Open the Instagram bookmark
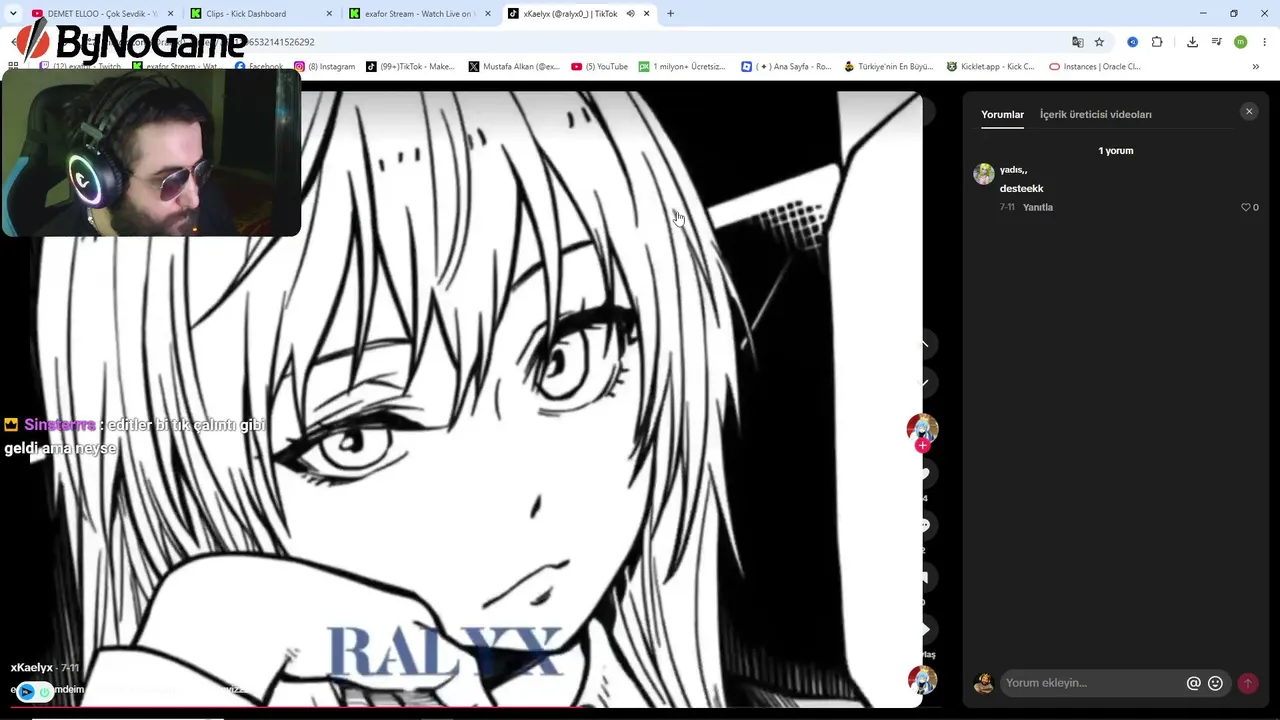This screenshot has width=1280, height=720. click(x=325, y=67)
